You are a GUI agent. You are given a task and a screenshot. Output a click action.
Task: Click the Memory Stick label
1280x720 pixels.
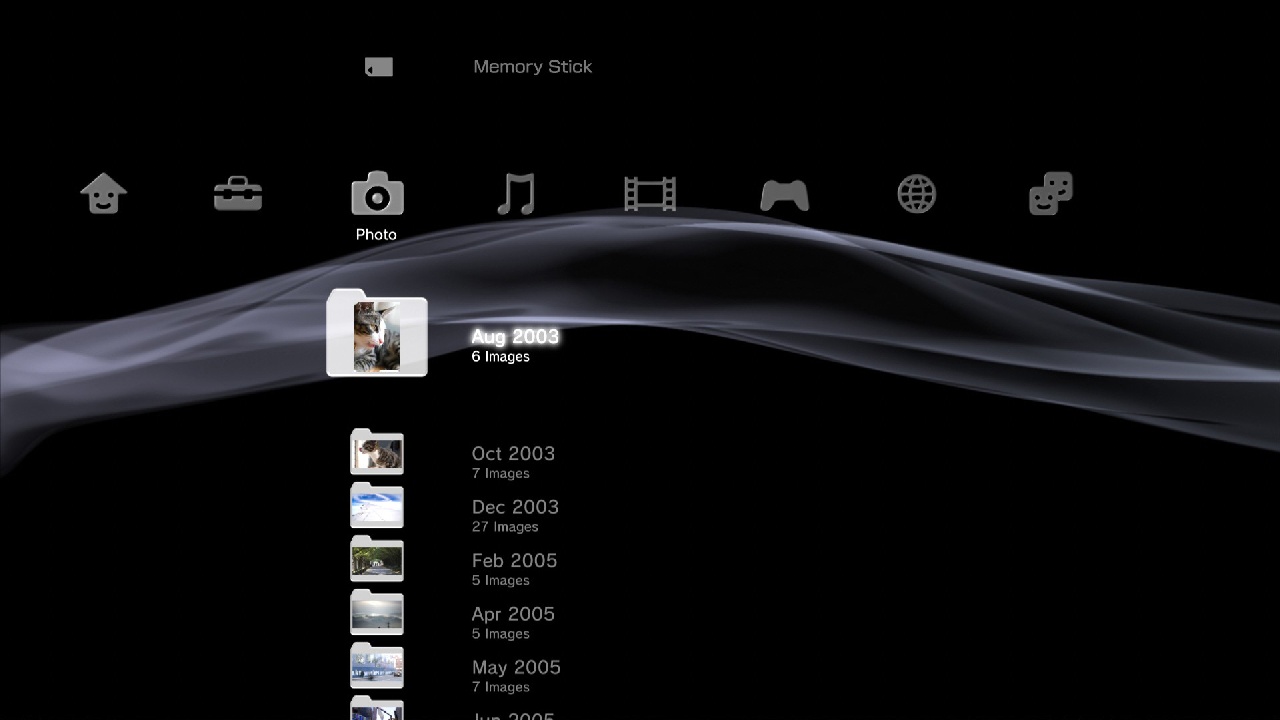pos(533,67)
